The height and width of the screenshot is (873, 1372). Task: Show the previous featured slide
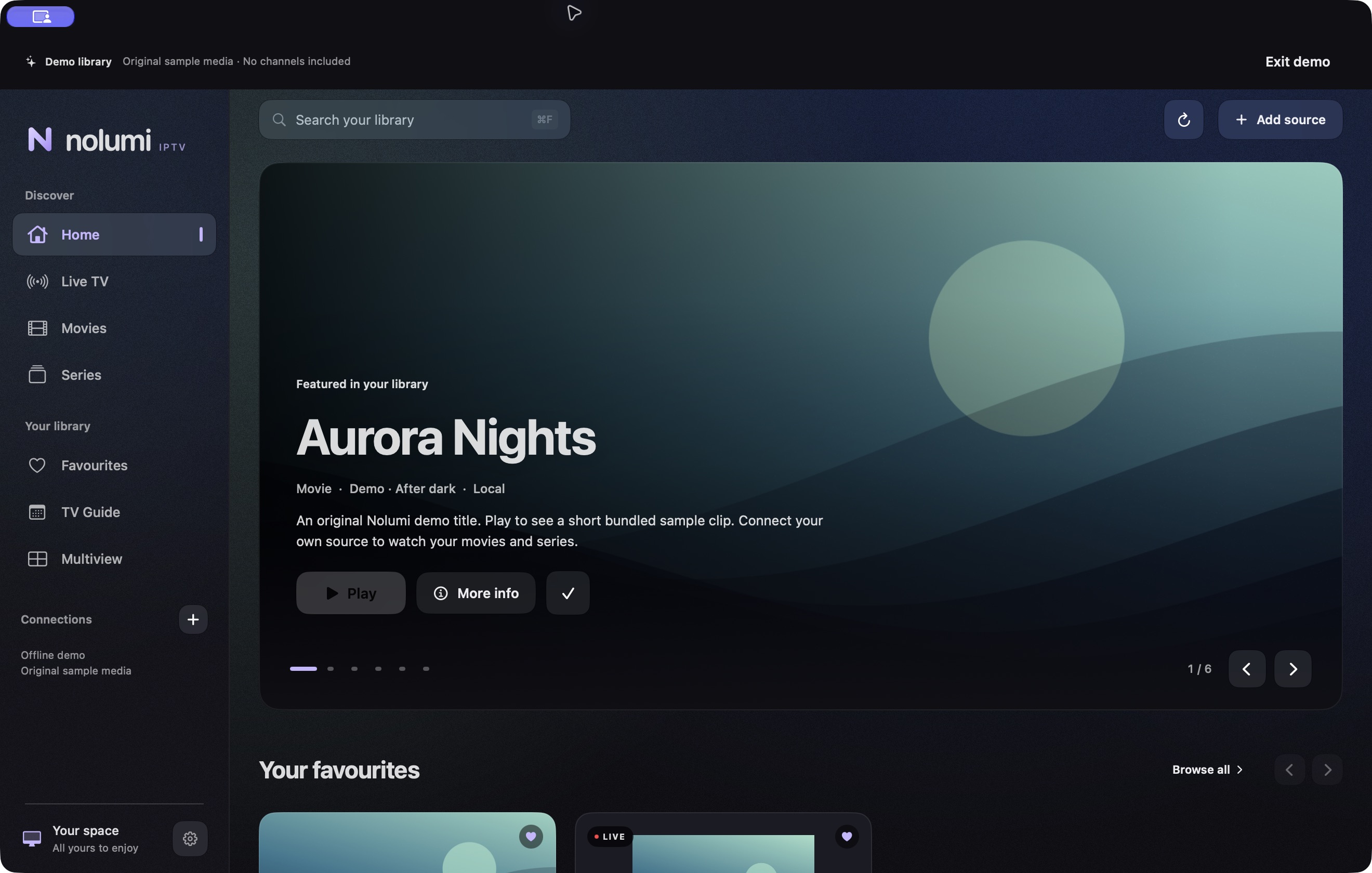(1247, 668)
